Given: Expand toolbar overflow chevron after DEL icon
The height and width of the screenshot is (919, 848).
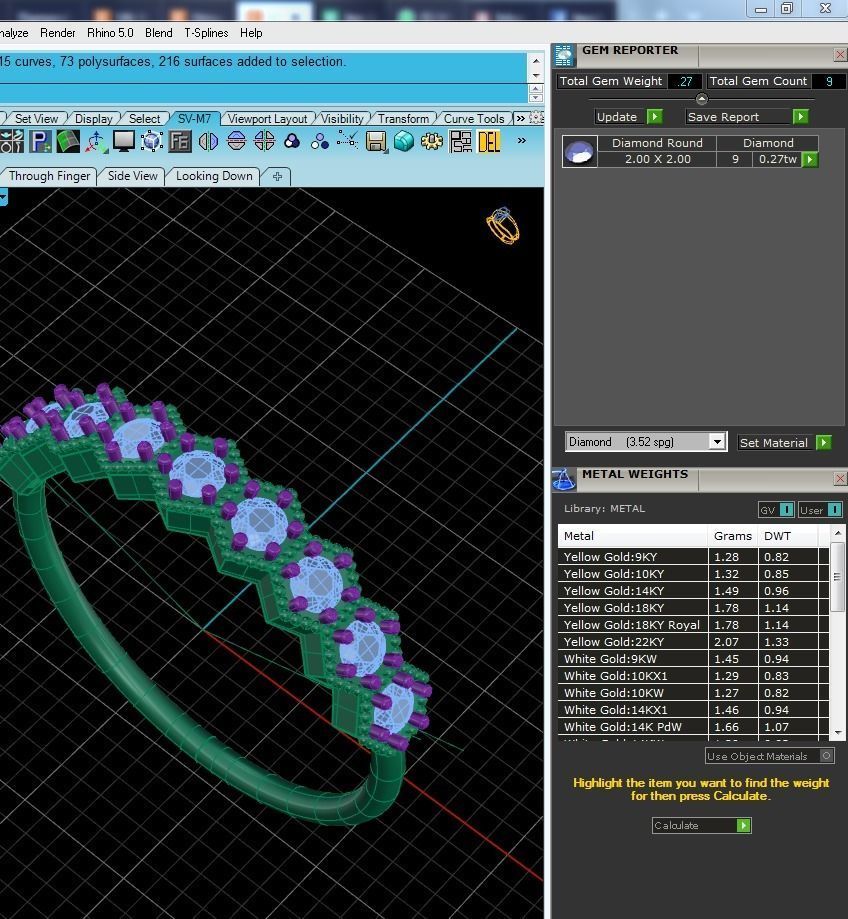Looking at the screenshot, I should point(522,141).
